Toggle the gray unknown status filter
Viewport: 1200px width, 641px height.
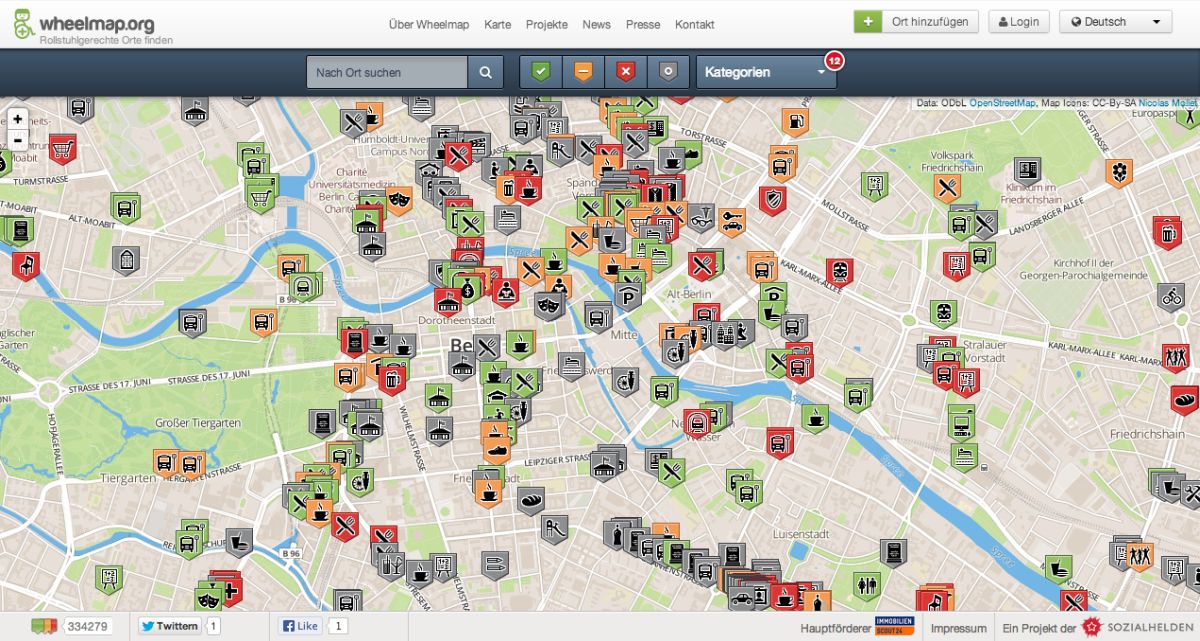pyautogui.click(x=668, y=72)
